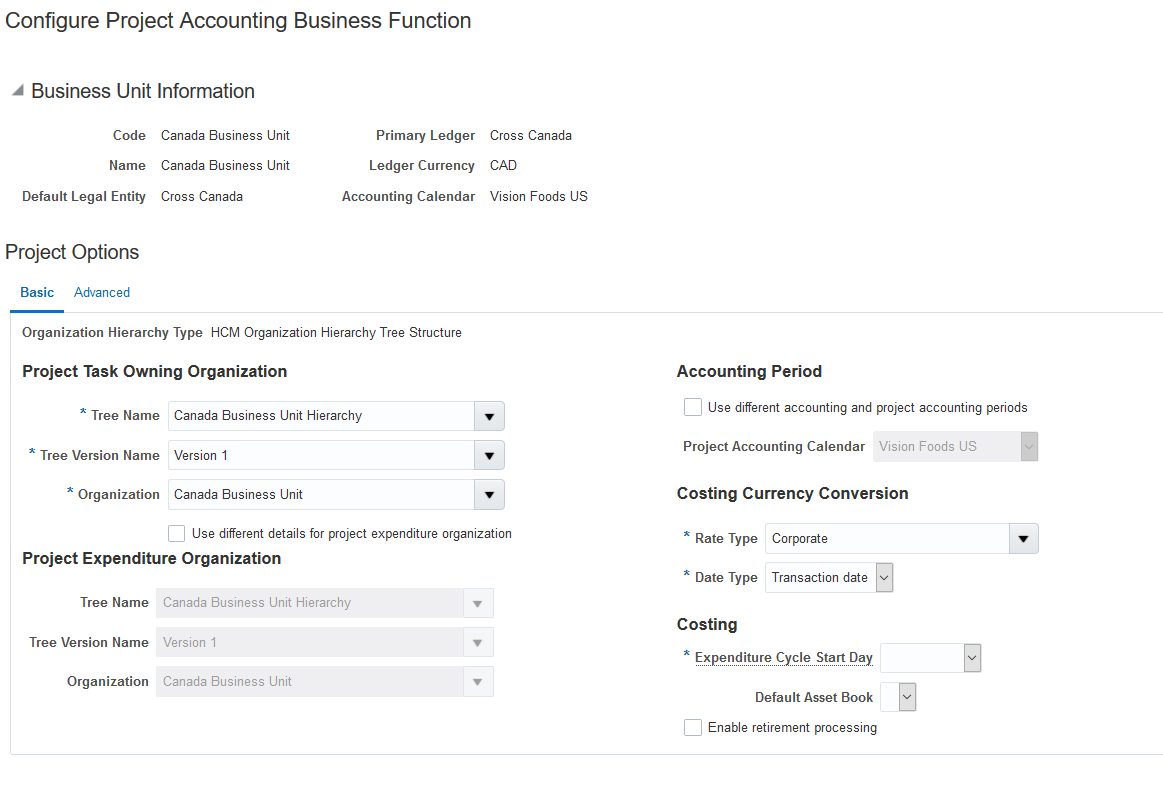
Task: Enable retirement processing checkbox
Action: pos(692,728)
